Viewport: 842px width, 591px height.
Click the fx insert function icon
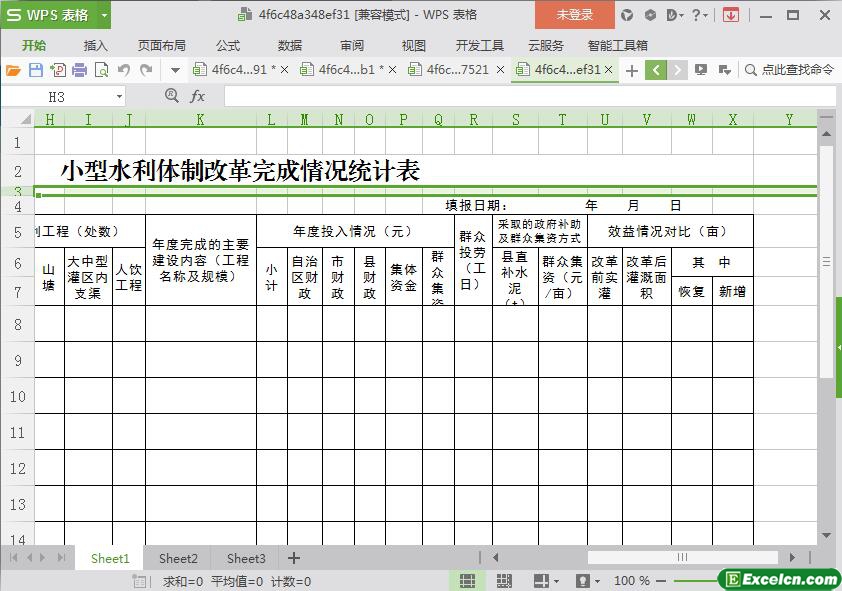[198, 96]
